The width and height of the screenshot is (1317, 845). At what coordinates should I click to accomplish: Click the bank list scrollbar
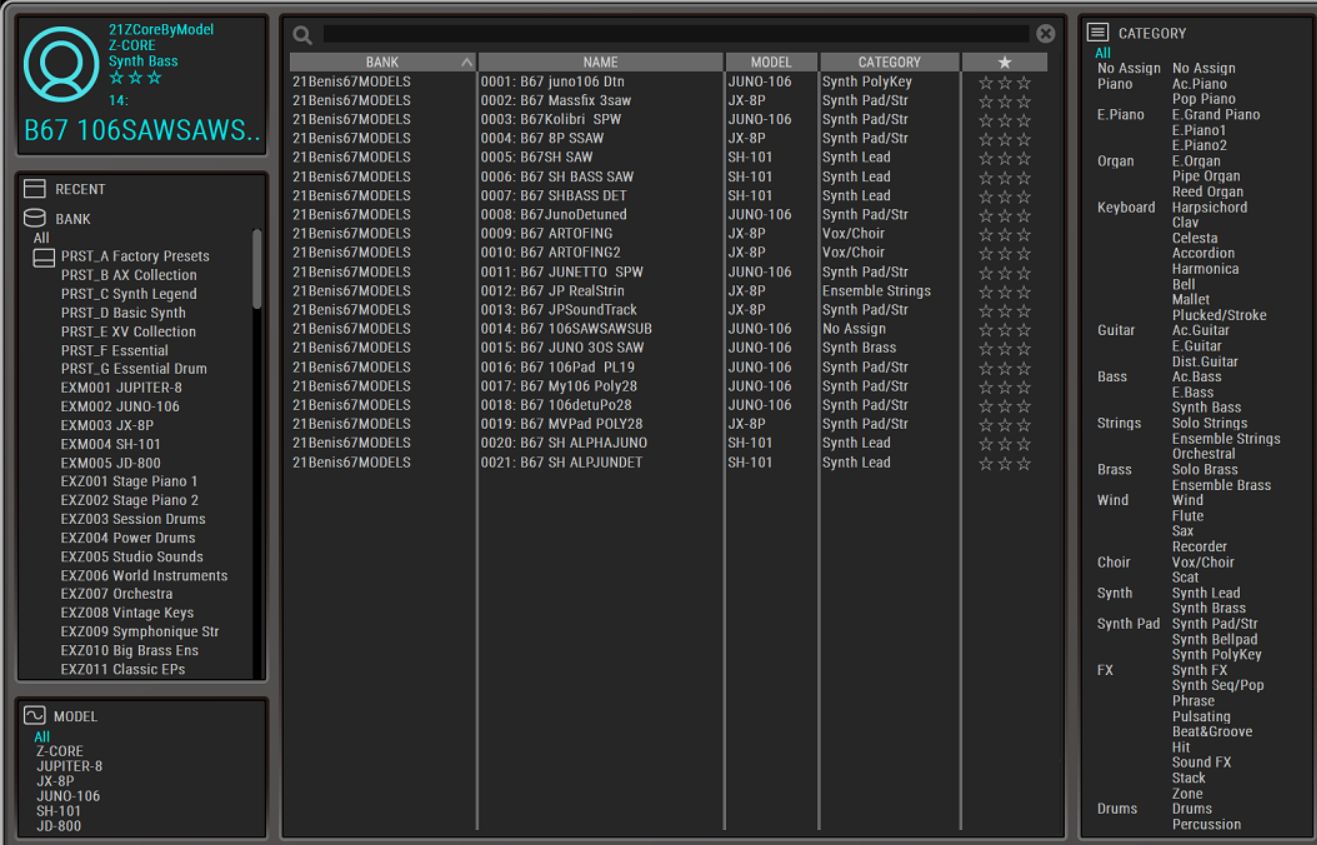click(257, 269)
